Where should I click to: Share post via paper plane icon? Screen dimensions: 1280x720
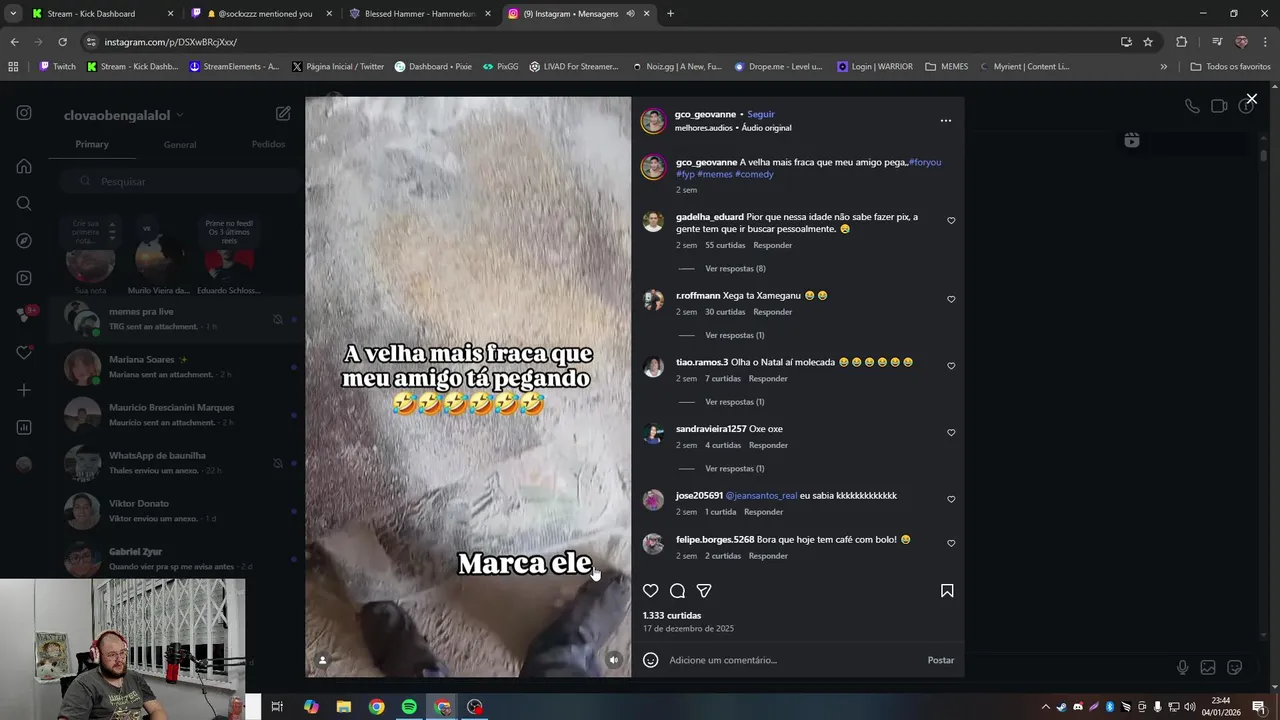click(704, 591)
